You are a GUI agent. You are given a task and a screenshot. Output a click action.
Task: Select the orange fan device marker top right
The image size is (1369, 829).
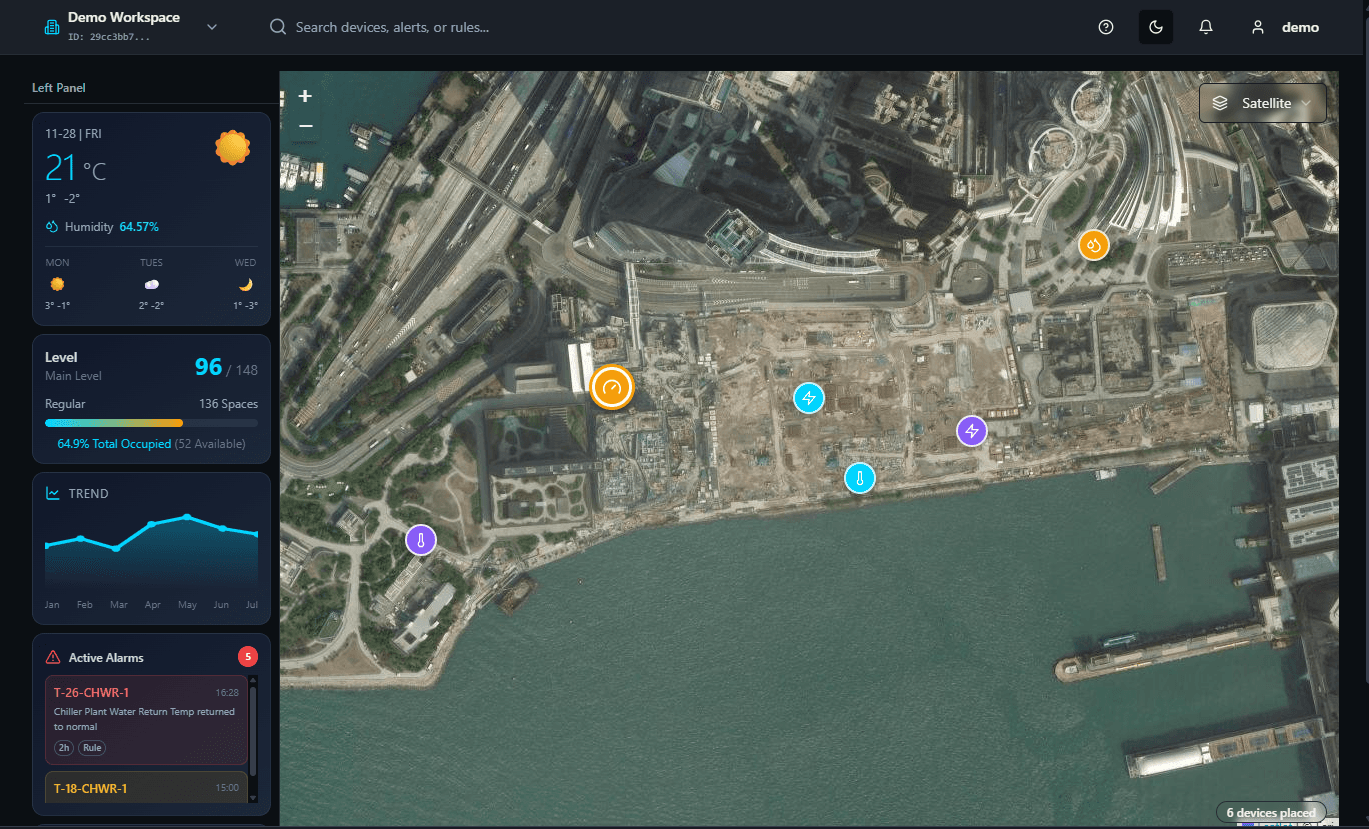point(1093,244)
